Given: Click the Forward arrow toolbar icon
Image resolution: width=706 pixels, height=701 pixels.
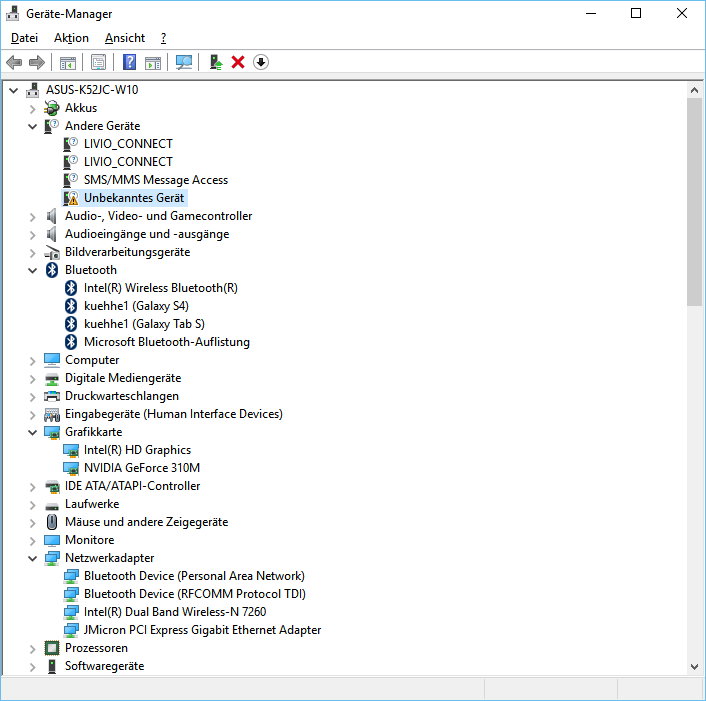Looking at the screenshot, I should tap(36, 62).
